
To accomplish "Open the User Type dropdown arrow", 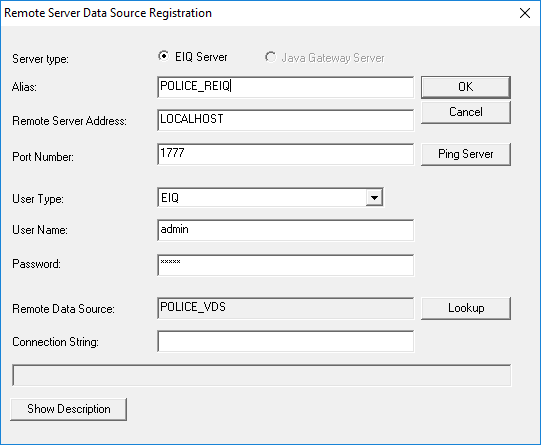I will (x=374, y=198).
